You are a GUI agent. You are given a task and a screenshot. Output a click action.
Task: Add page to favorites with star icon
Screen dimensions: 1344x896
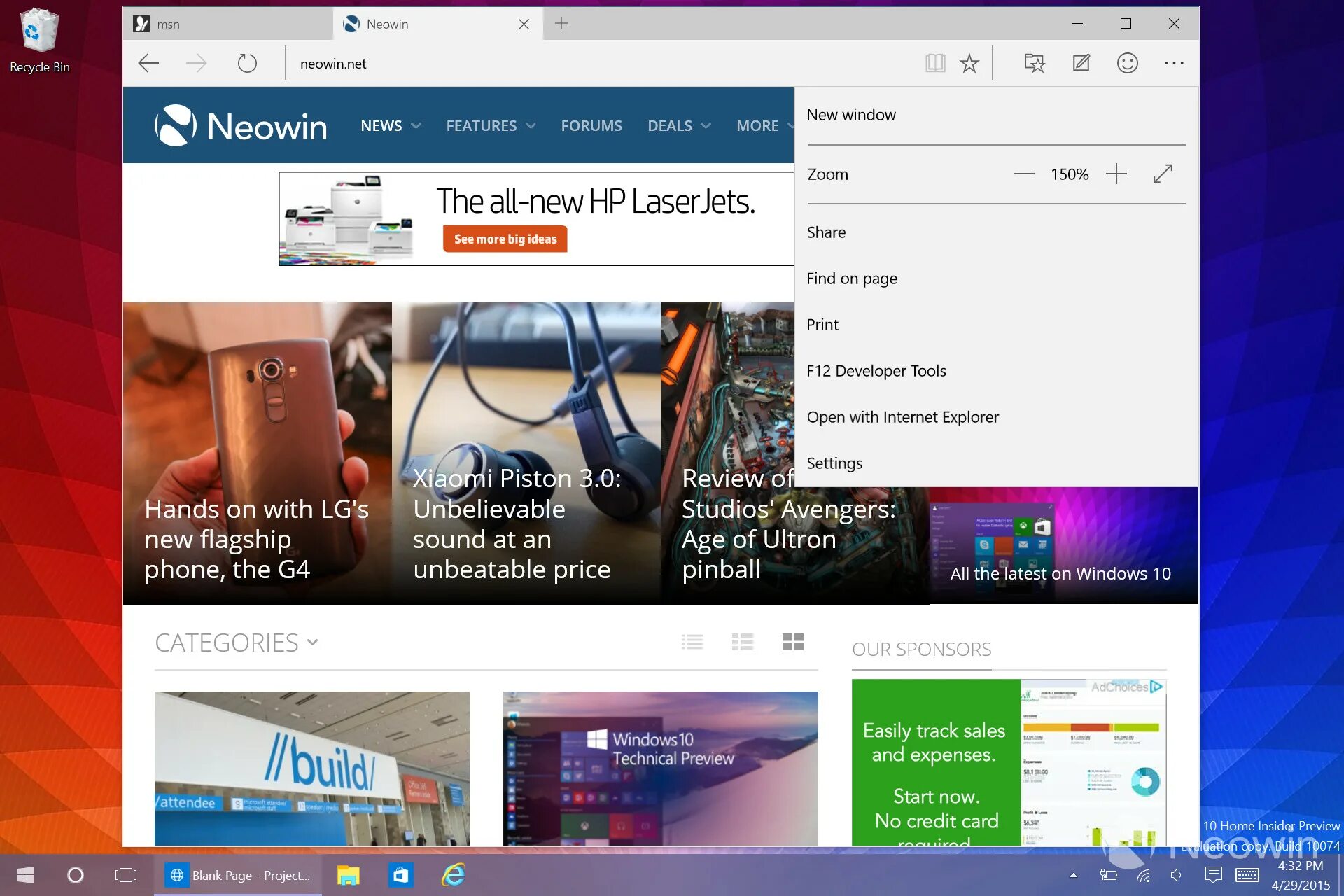969,64
